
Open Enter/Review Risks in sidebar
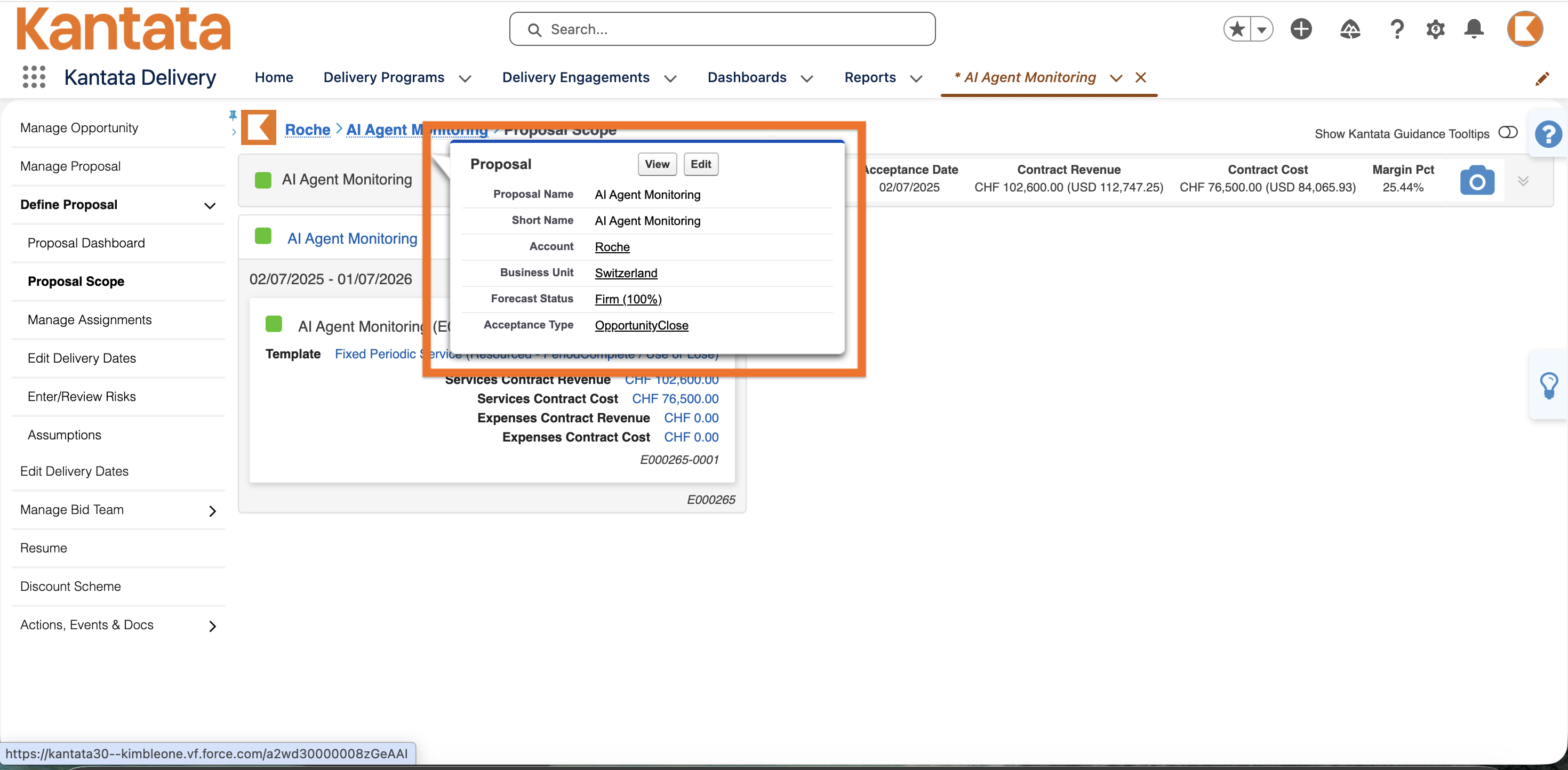tap(82, 396)
